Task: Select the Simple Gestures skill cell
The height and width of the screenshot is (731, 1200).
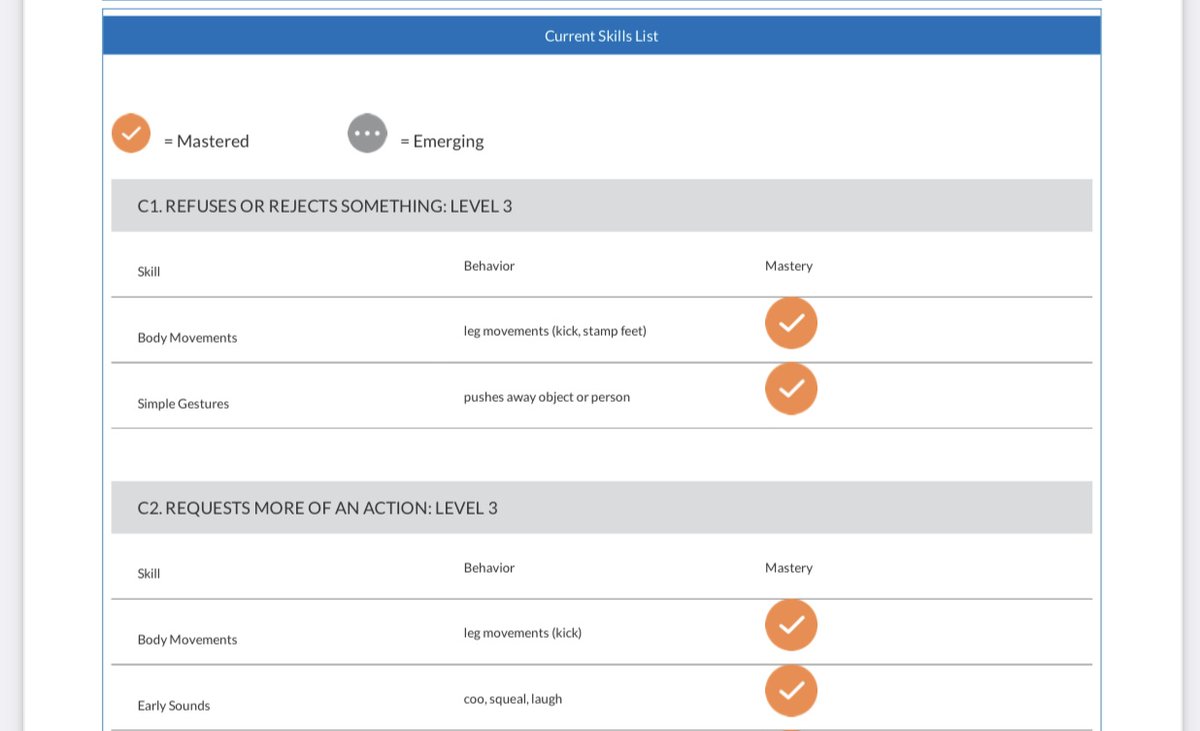Action: [183, 404]
